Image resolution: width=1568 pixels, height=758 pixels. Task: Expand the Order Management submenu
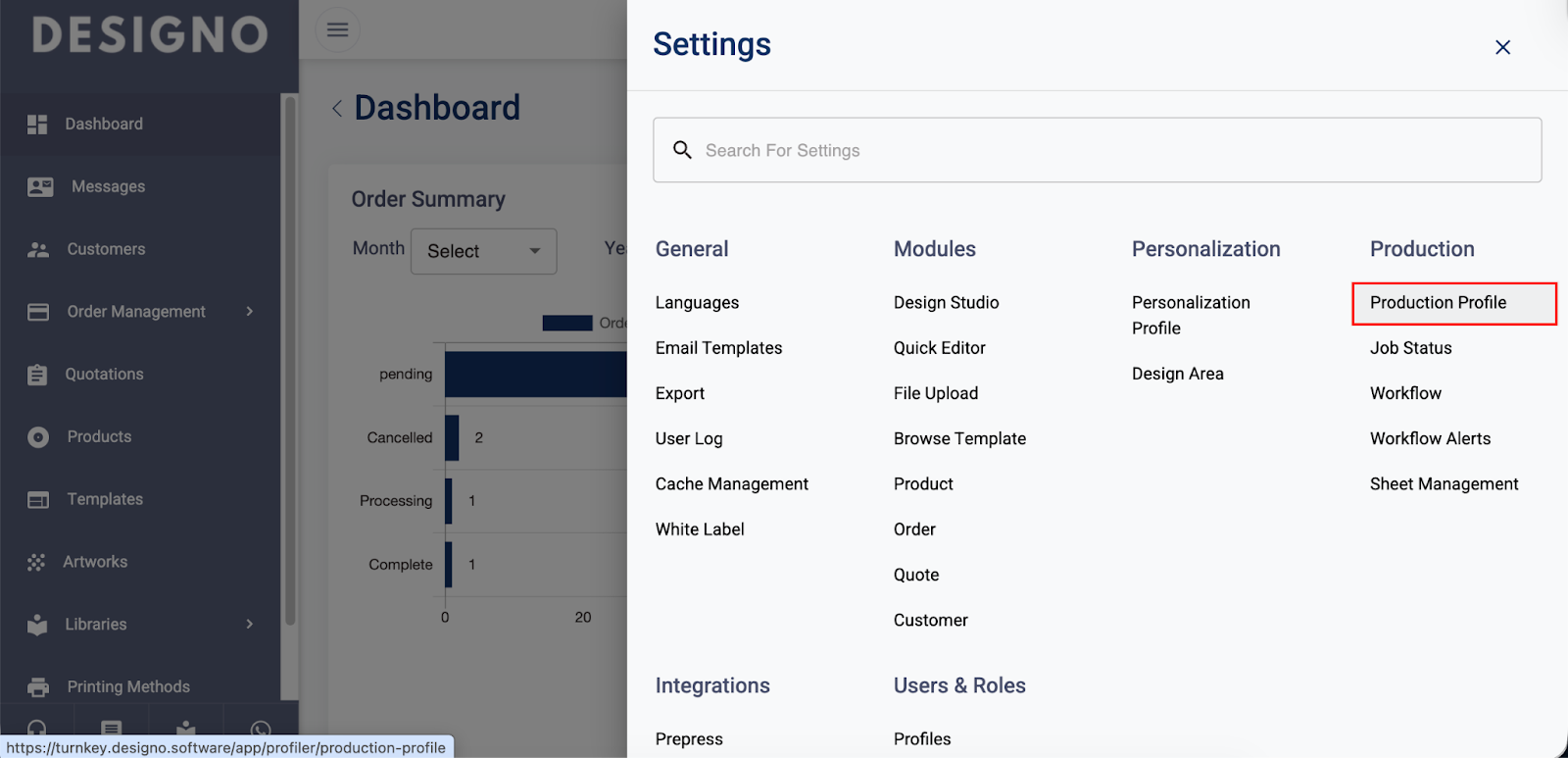point(250,312)
